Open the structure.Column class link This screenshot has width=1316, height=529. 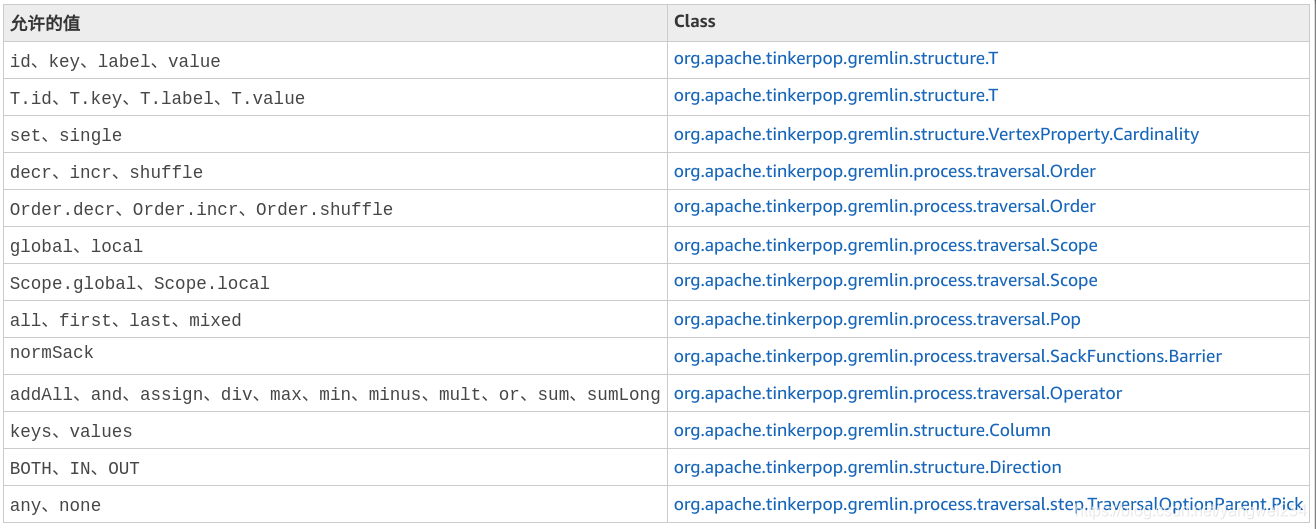(862, 431)
